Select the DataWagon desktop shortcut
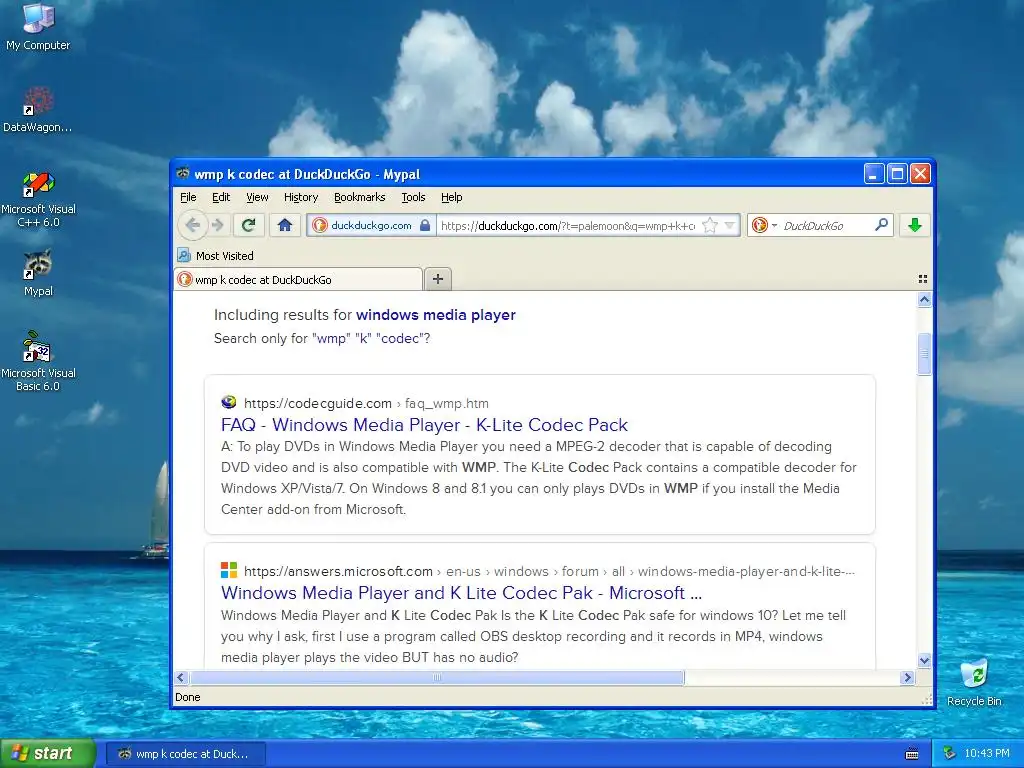Screen dimensions: 1024x768 coord(37,110)
